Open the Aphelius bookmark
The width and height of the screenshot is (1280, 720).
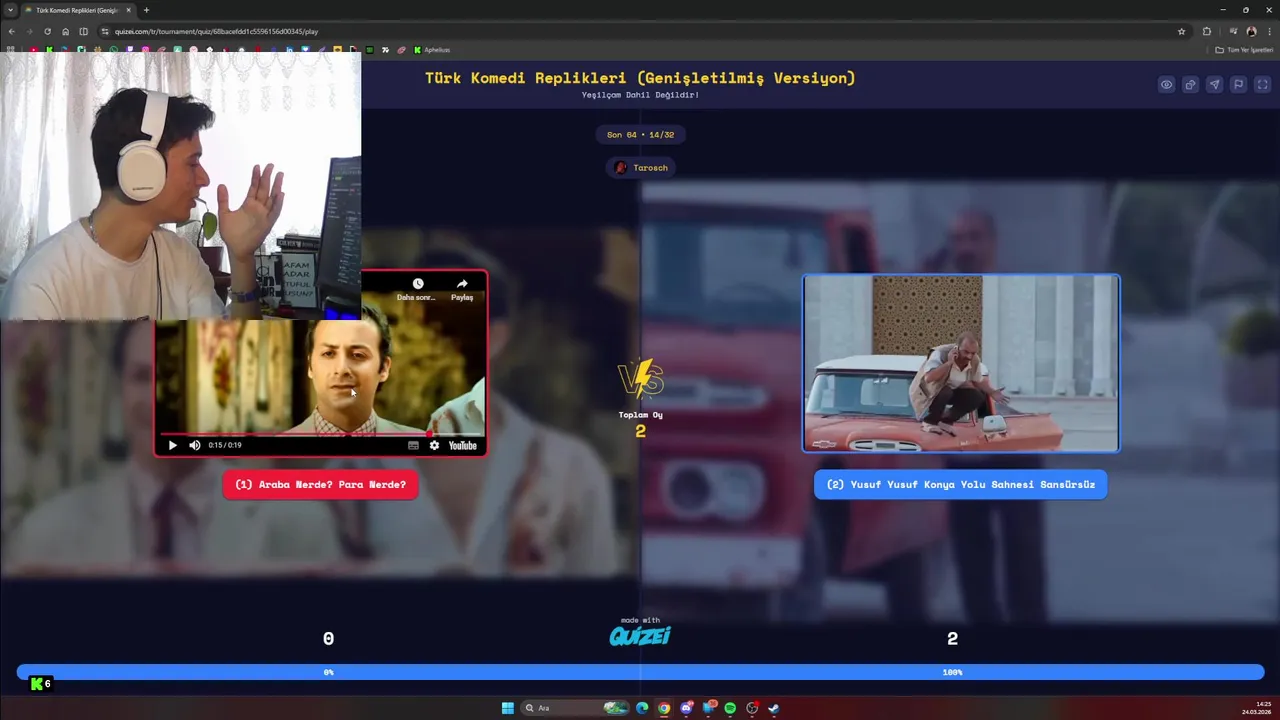coord(430,50)
